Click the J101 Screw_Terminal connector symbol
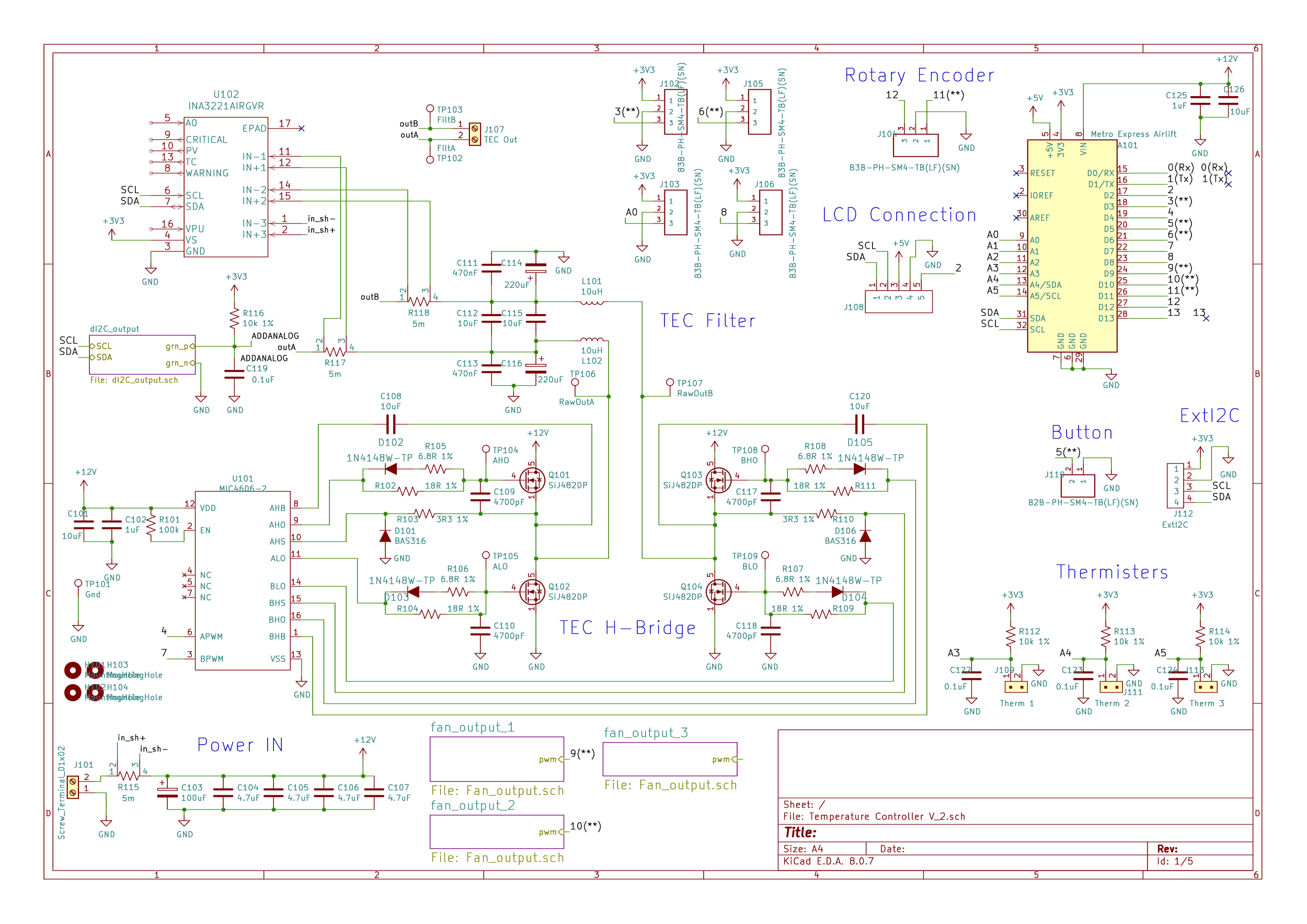The height and width of the screenshot is (924, 1307). coord(73,787)
